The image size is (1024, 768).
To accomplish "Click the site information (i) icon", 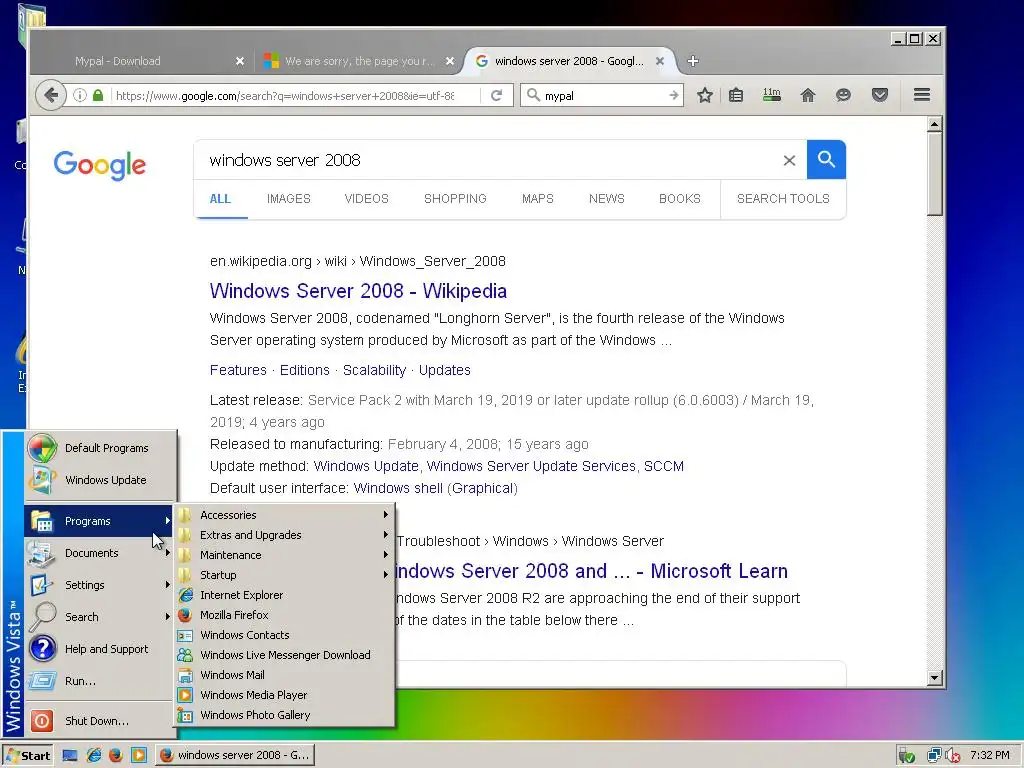I will click(x=80, y=95).
